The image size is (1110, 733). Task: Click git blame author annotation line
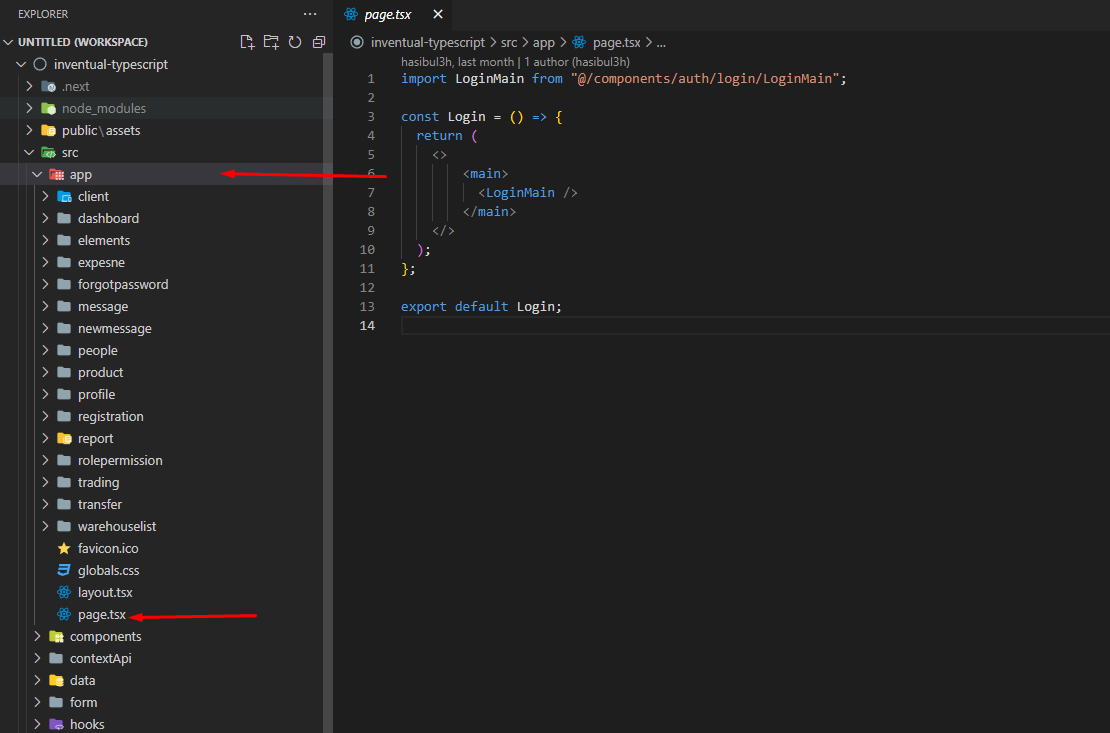515,62
